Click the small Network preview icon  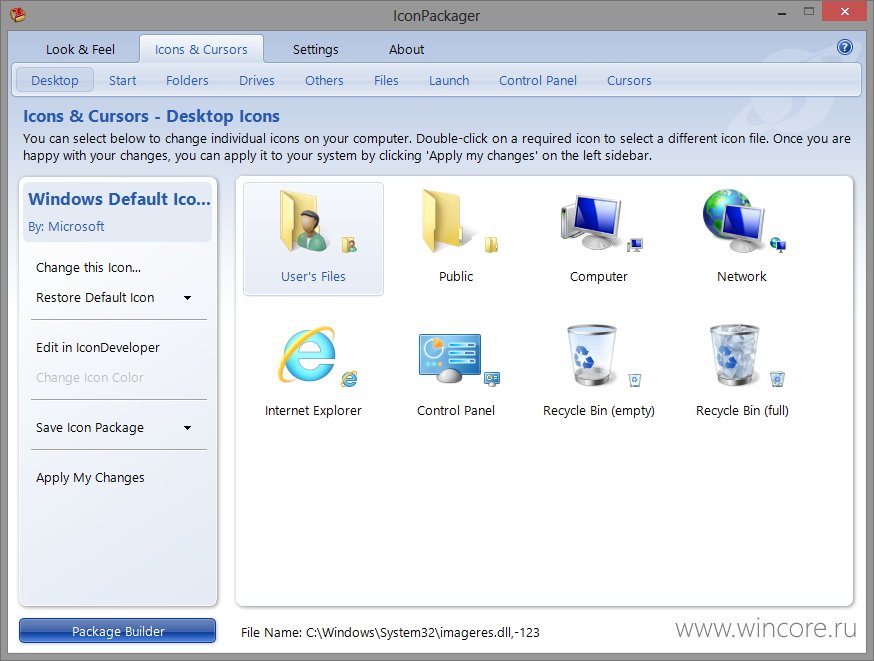pos(778,244)
